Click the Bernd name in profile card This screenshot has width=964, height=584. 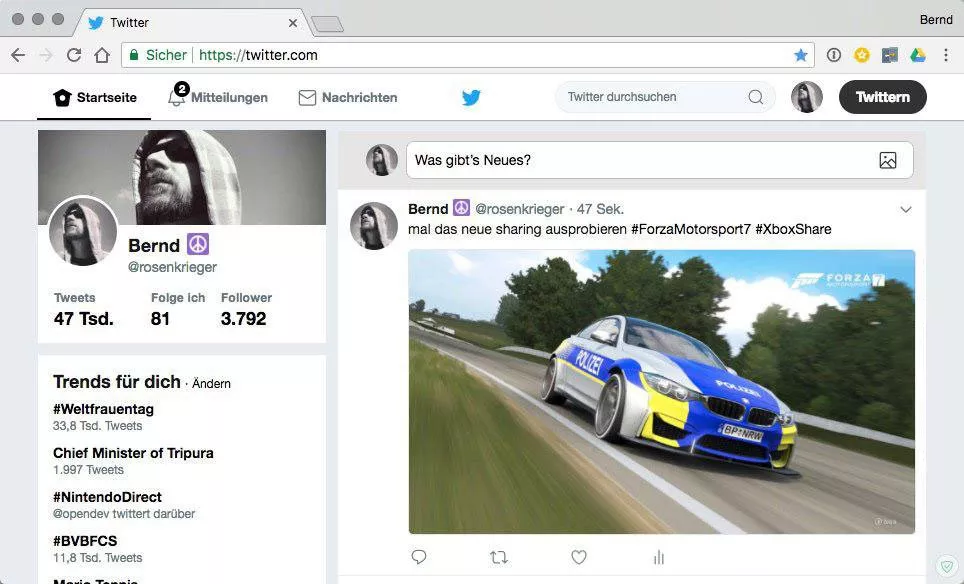click(x=154, y=245)
